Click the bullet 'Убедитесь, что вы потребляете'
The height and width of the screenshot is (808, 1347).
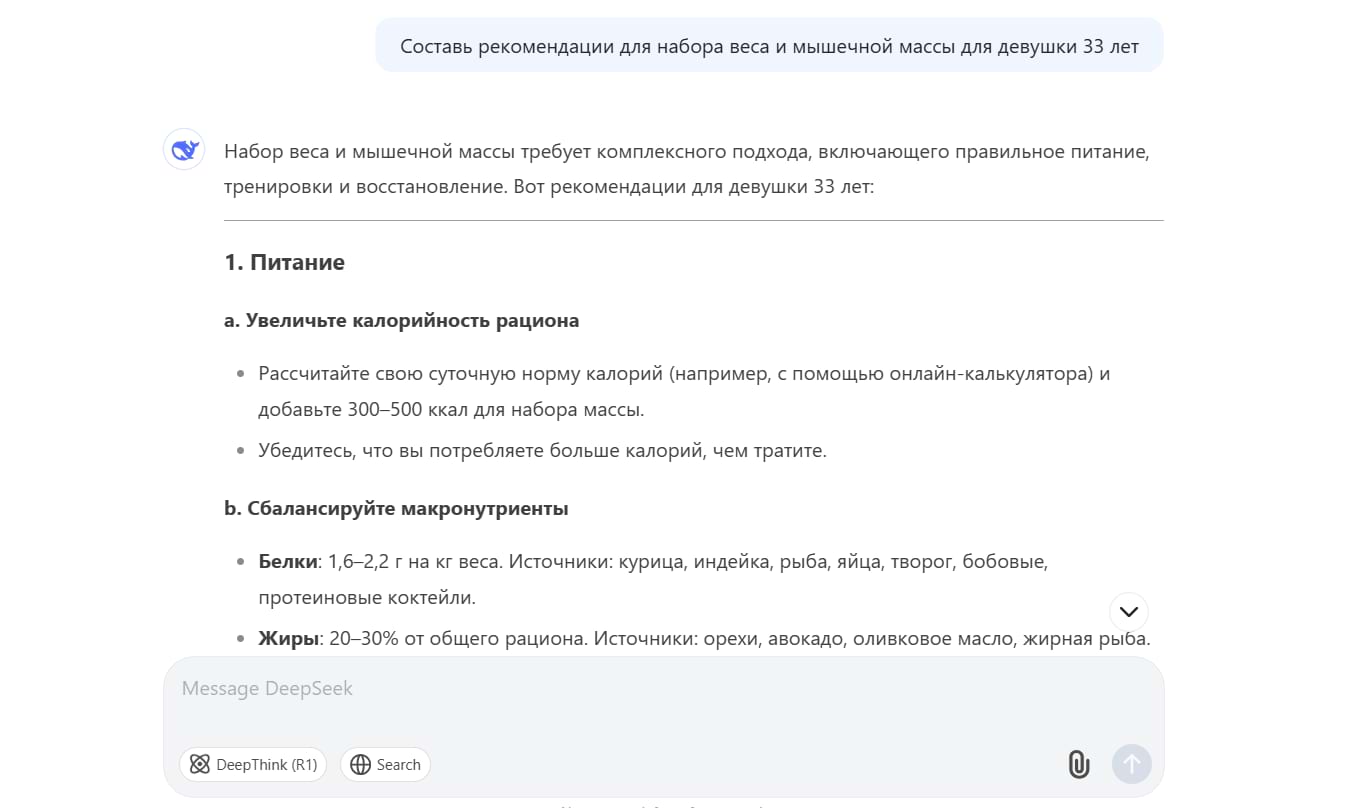542,451
